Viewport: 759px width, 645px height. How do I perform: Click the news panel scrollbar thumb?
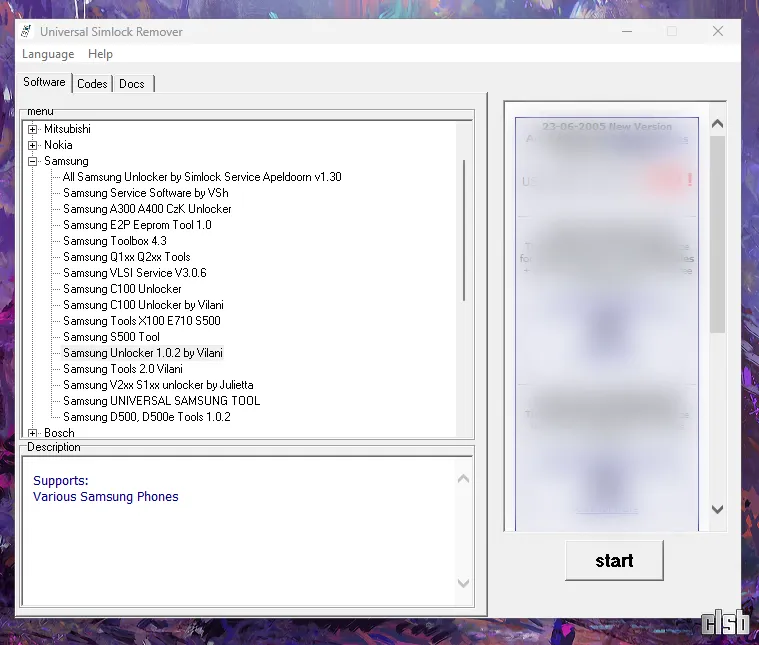click(717, 234)
